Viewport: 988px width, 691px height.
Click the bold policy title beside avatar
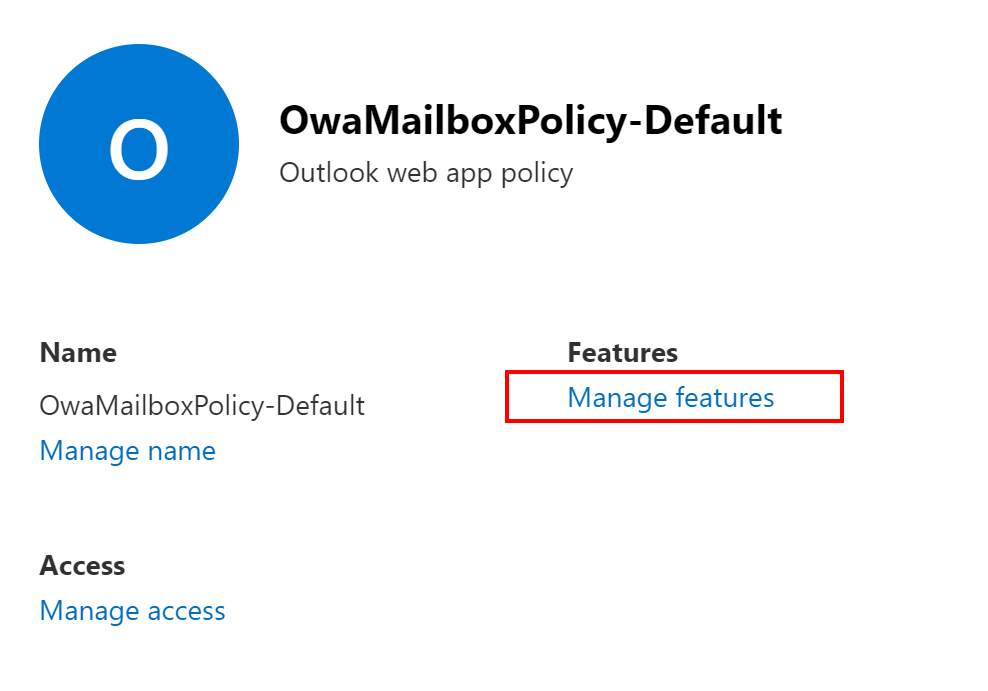tap(530, 121)
